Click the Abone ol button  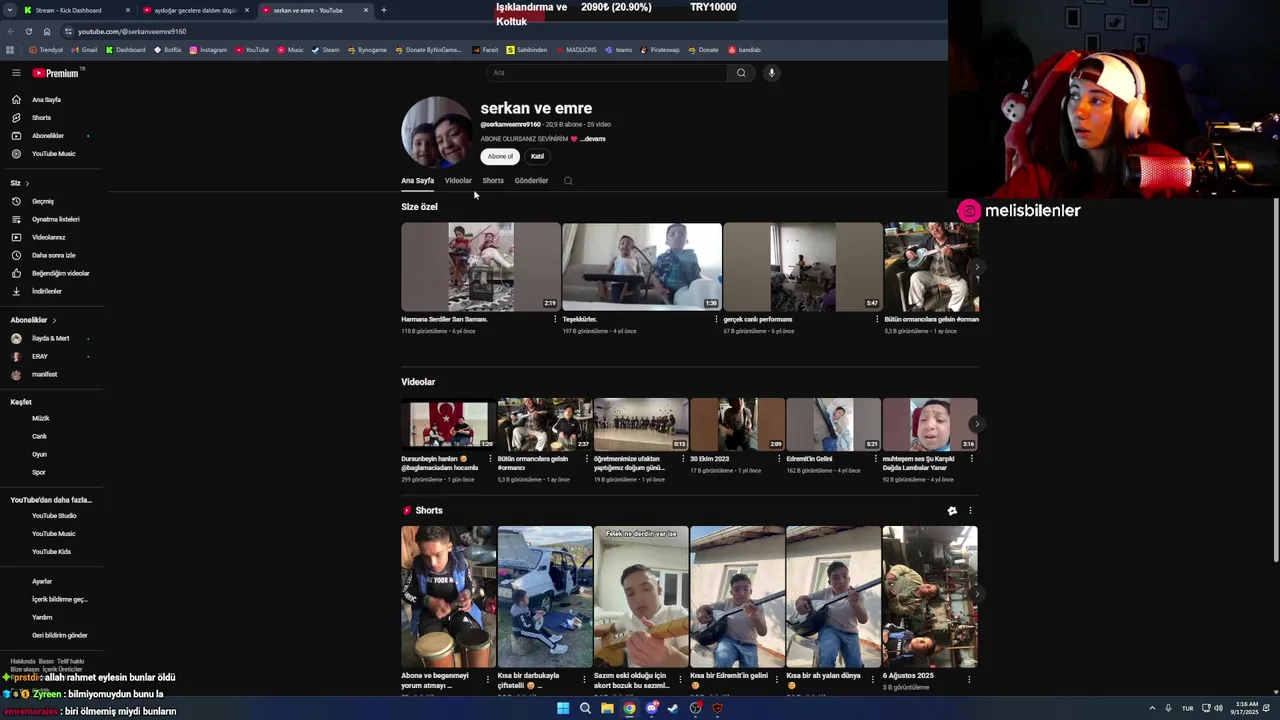[500, 156]
